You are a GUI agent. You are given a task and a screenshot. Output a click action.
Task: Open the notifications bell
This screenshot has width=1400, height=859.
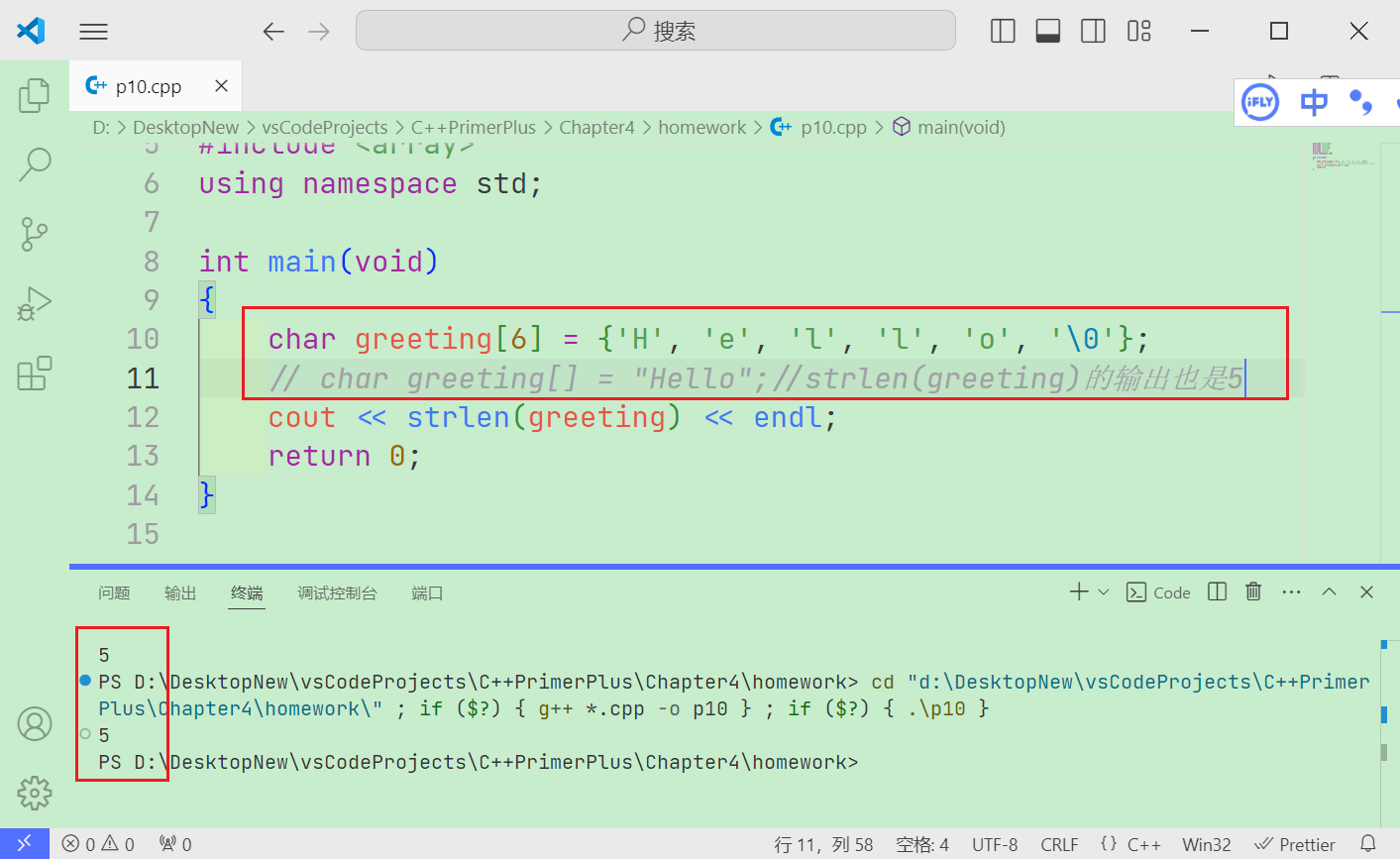tap(1368, 844)
